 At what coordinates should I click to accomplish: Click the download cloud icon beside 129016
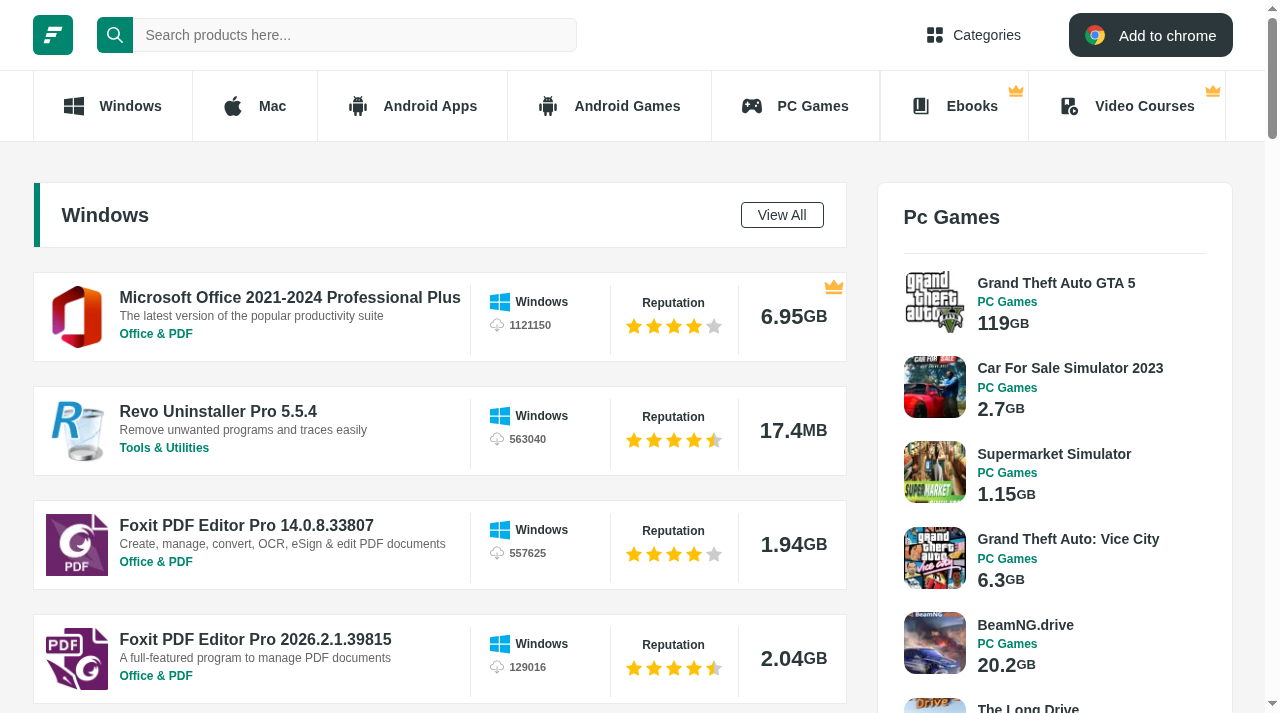point(497,668)
